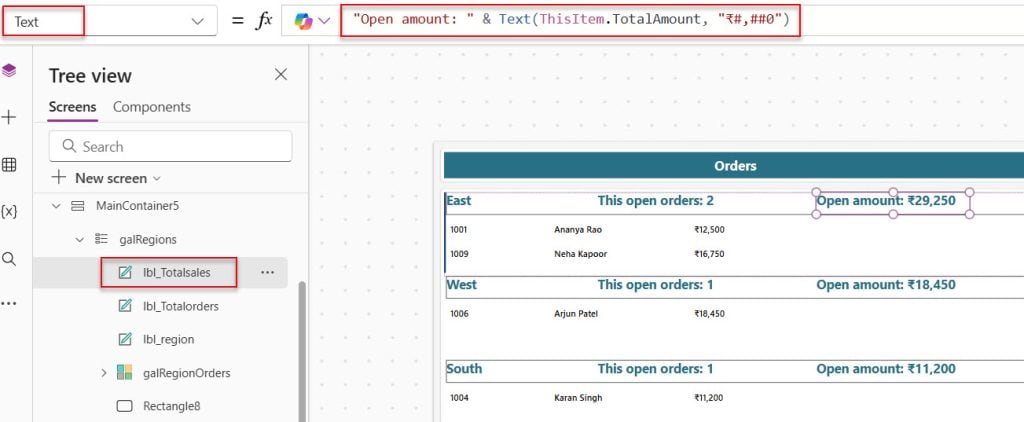Screen dimensions: 1024x422
Task: Open the sidebar more options ellipsis
Action: coord(9,304)
